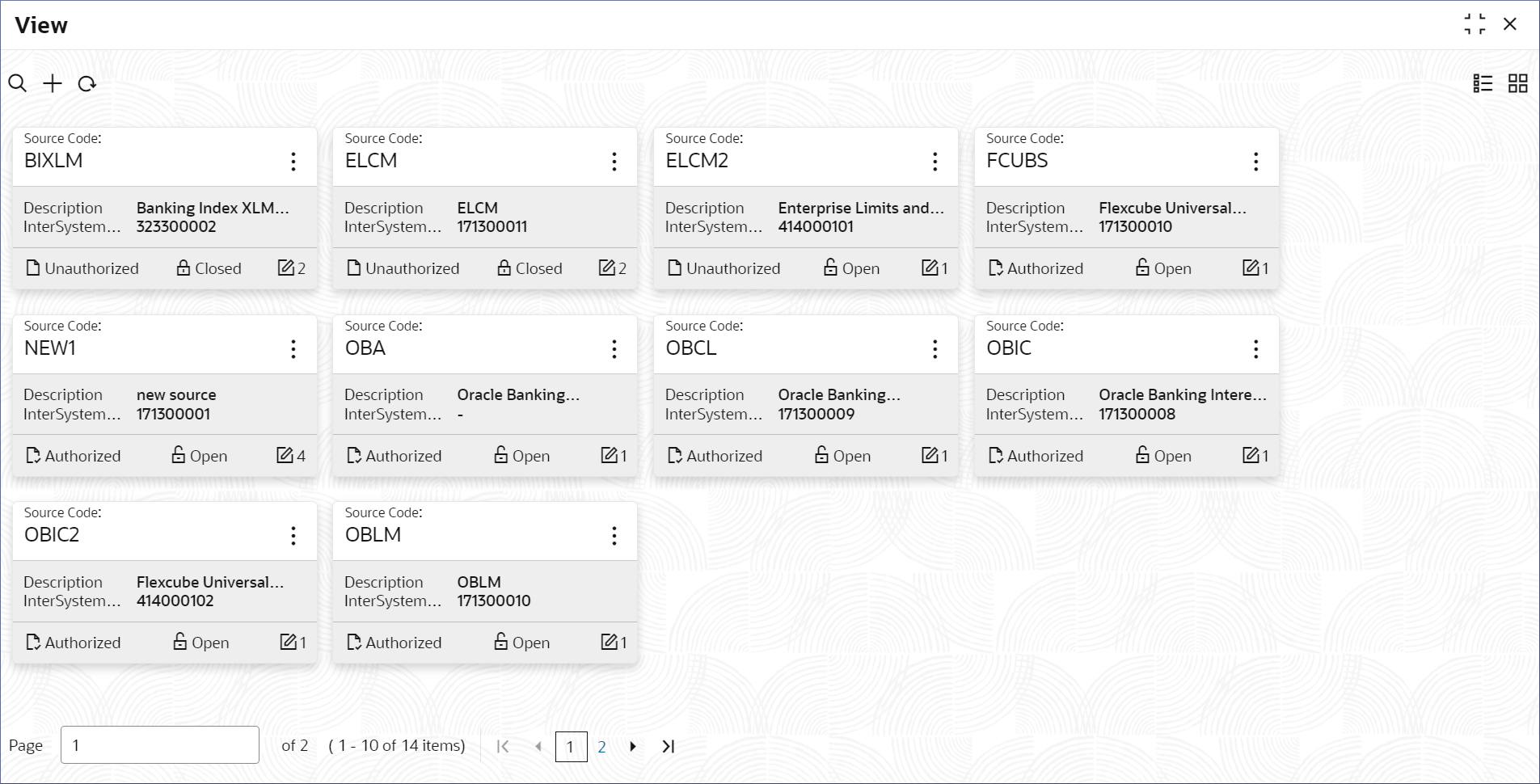Screen dimensions: 1540x784
Task: Click the authorized document icon on FCUBS card
Action: [996, 268]
